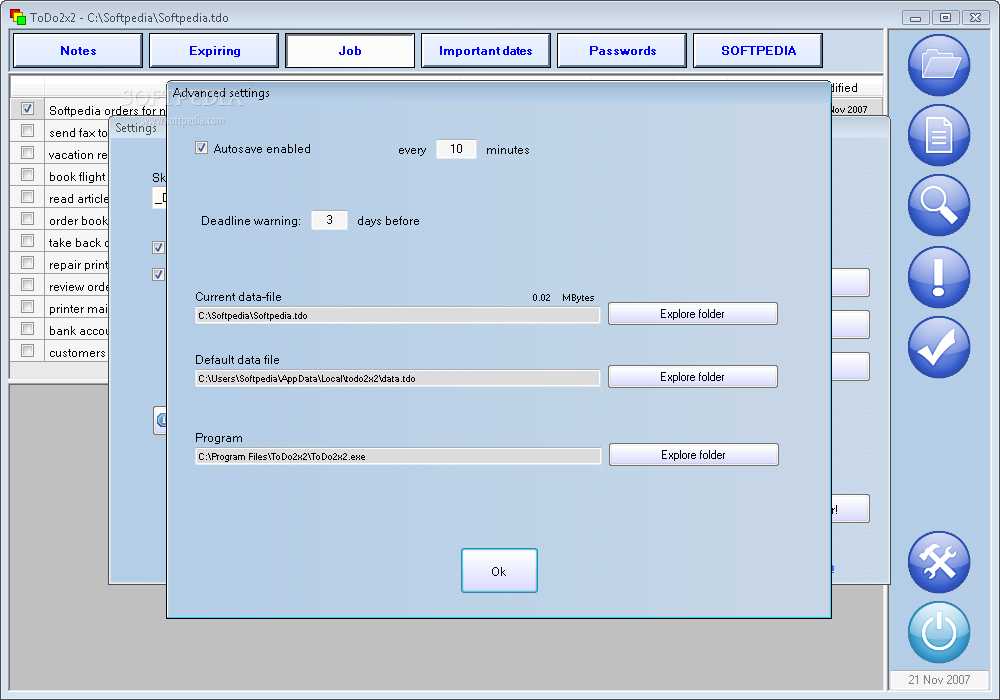This screenshot has height=700, width=1000.
Task: Maximize the ToDo2x2 window
Action: click(945, 18)
